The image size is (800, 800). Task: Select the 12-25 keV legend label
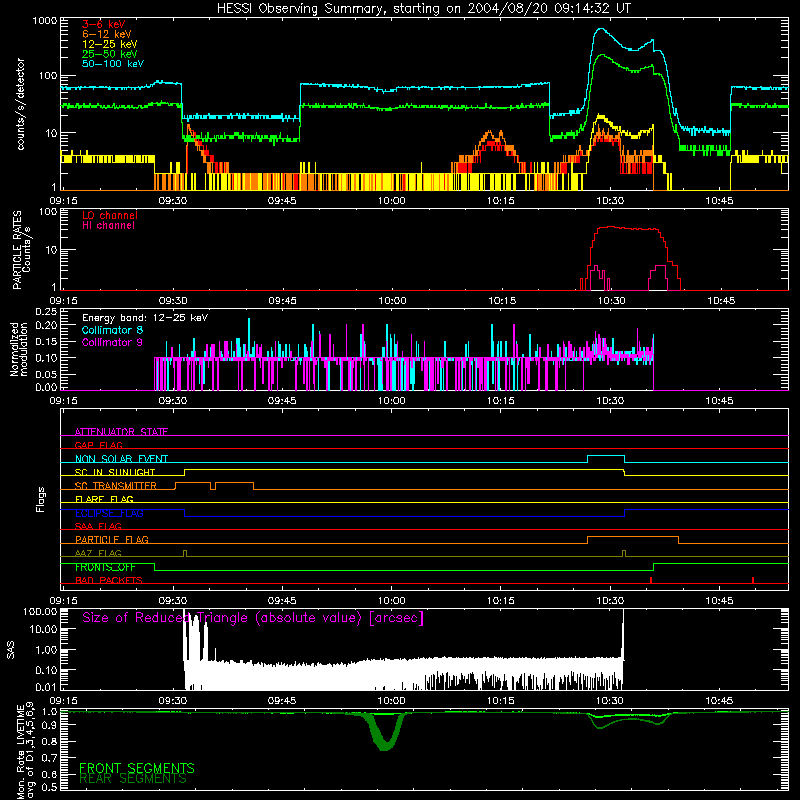(110, 44)
